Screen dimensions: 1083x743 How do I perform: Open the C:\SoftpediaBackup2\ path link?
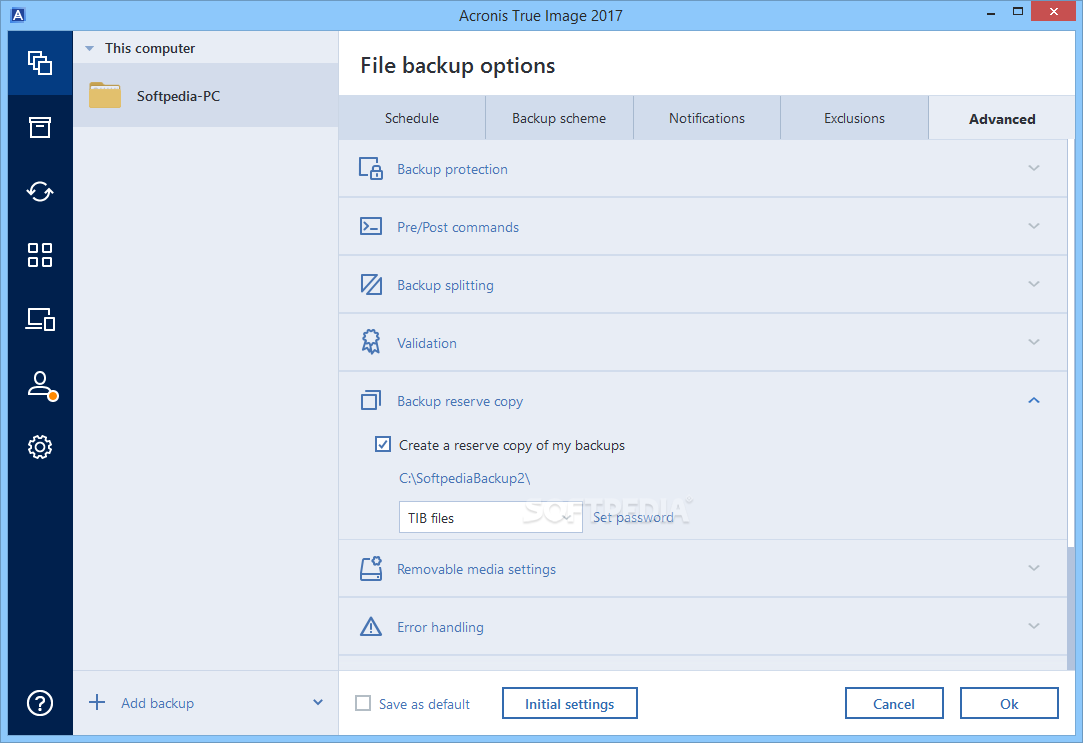pyautogui.click(x=464, y=479)
